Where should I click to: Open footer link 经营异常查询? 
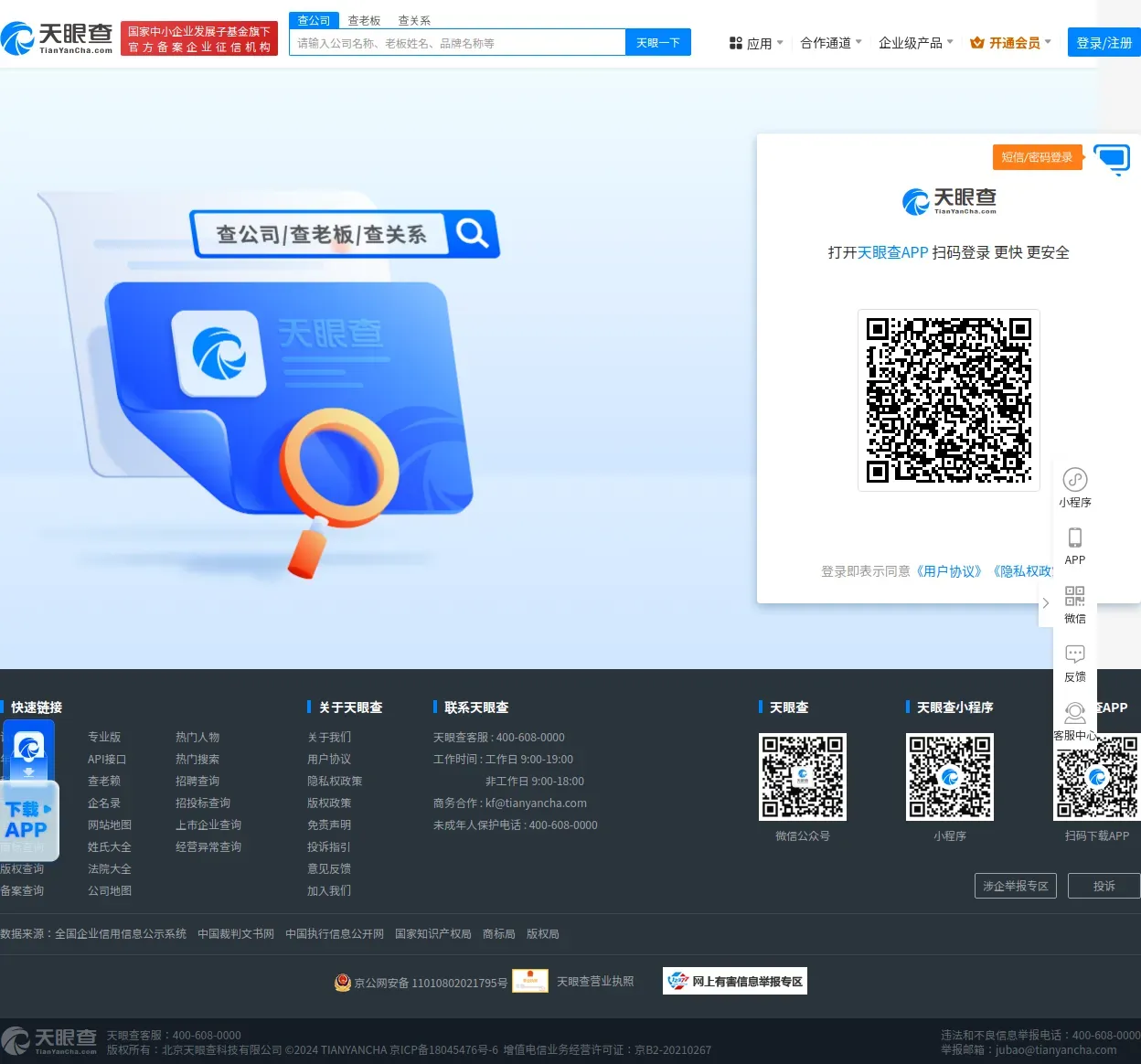click(x=208, y=846)
